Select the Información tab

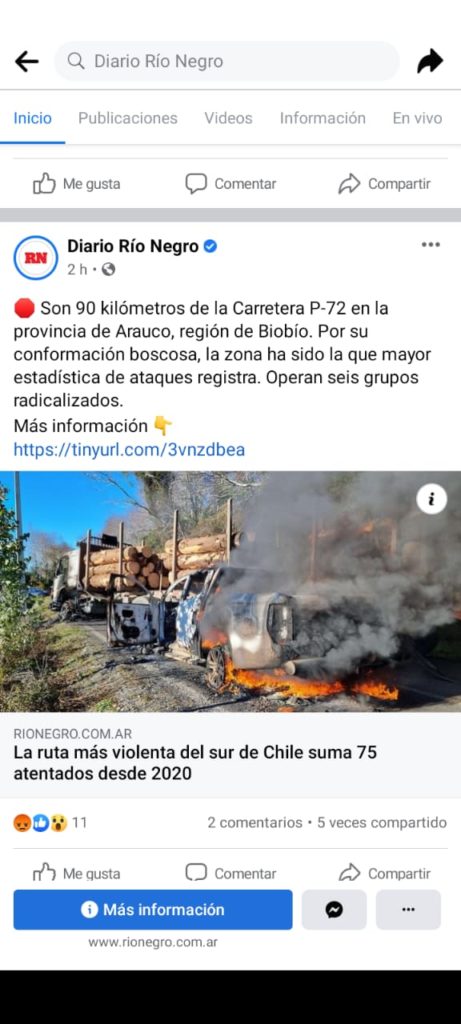(323, 118)
